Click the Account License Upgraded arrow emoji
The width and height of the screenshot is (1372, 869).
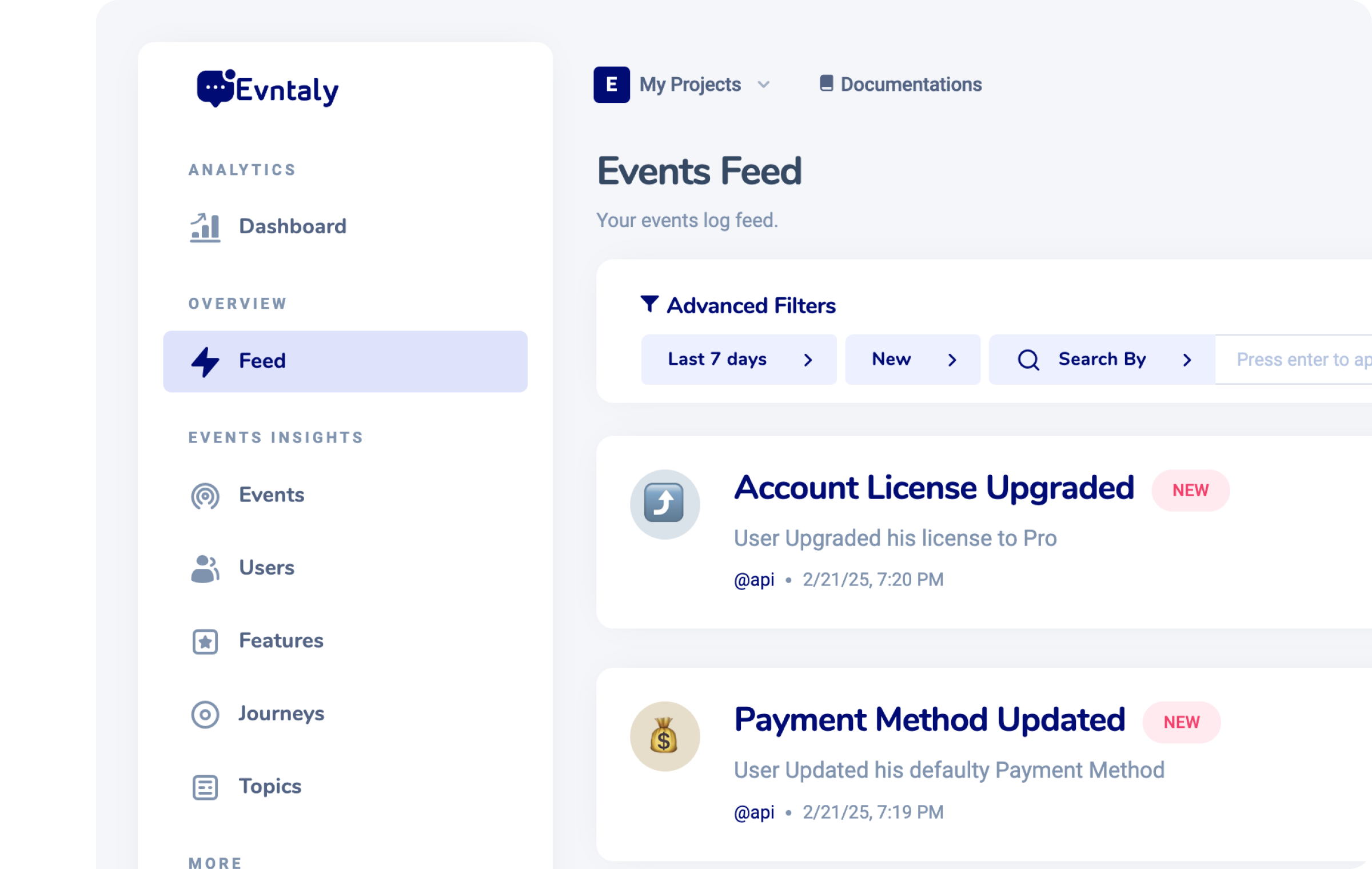click(665, 504)
